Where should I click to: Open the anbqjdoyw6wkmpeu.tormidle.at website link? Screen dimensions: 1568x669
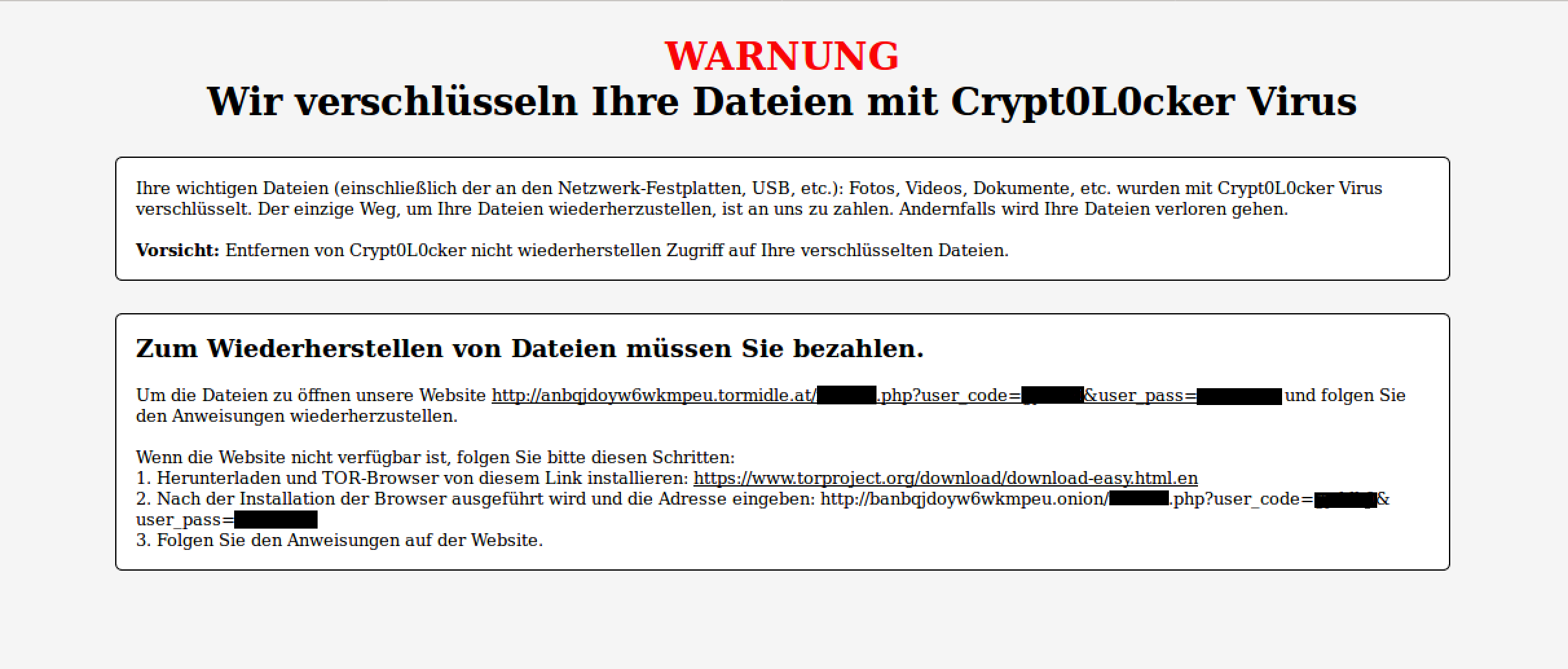point(887,395)
